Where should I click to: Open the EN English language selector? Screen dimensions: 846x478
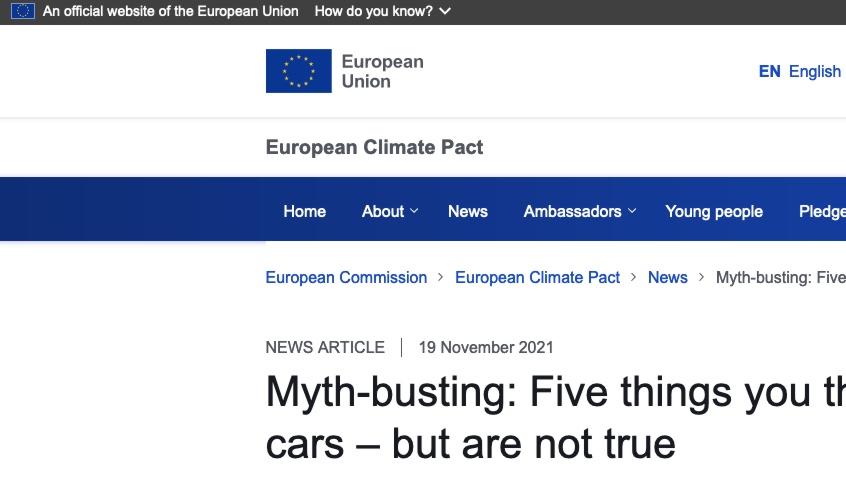click(x=799, y=71)
